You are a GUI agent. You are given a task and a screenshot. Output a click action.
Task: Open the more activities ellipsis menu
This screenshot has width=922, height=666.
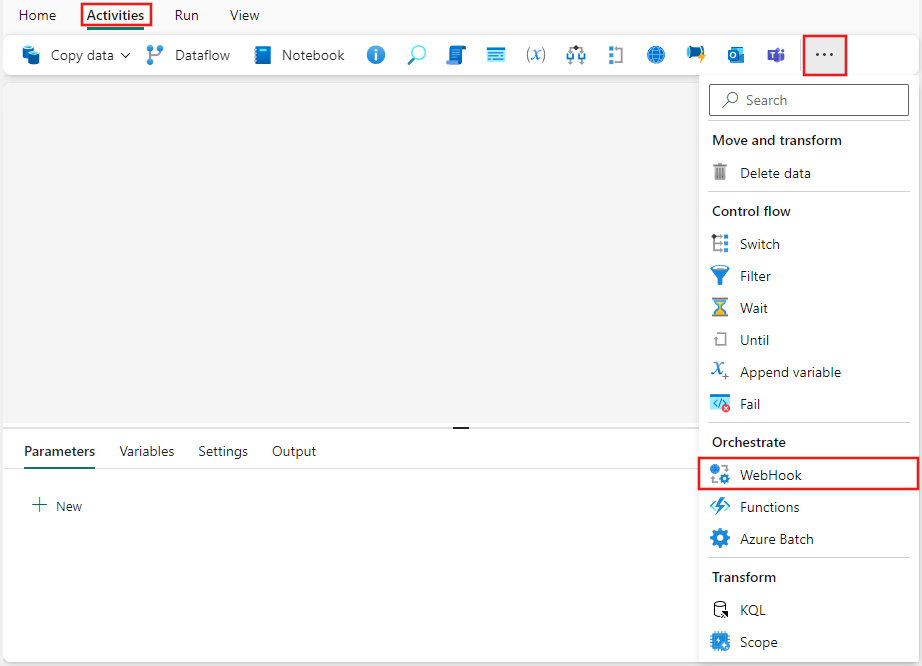click(x=824, y=55)
